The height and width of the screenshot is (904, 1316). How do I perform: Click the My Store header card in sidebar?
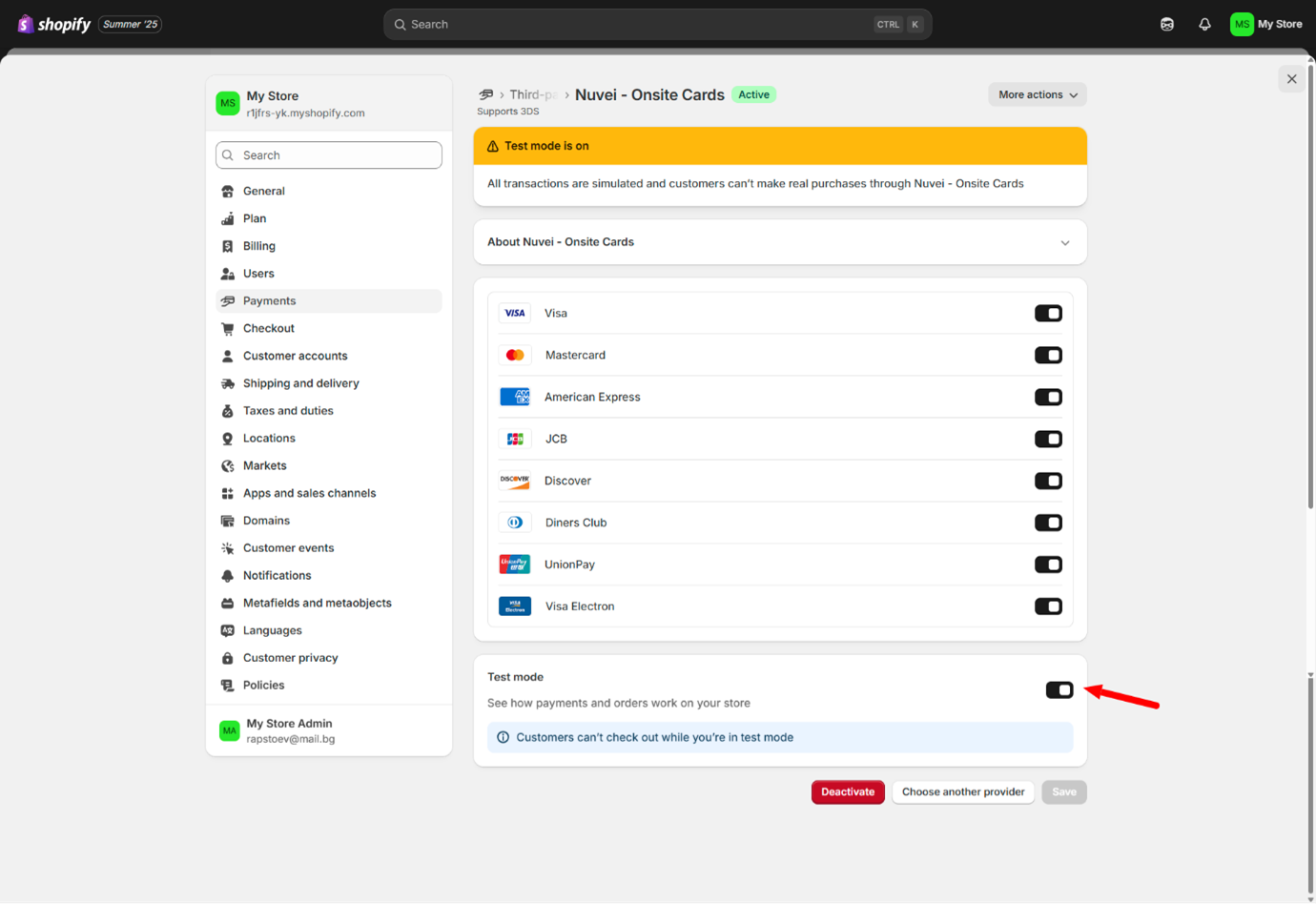329,104
